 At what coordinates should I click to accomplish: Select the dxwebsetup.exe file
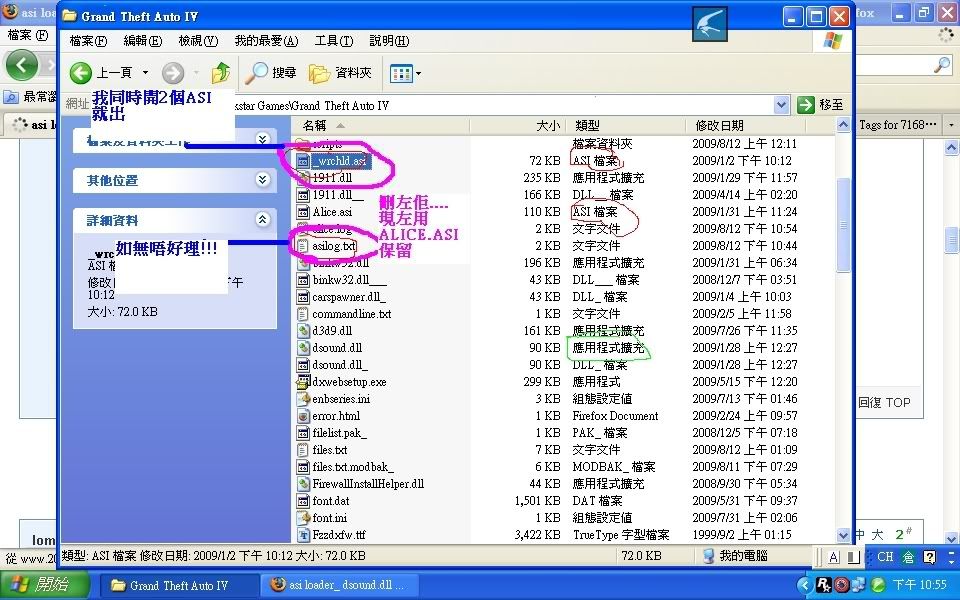[x=348, y=382]
